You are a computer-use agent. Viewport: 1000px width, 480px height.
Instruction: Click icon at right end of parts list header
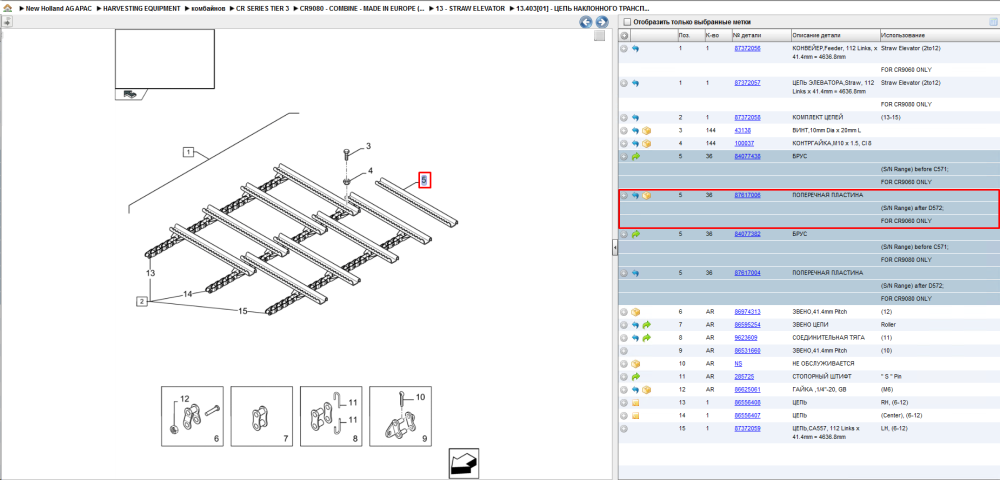tap(992, 22)
